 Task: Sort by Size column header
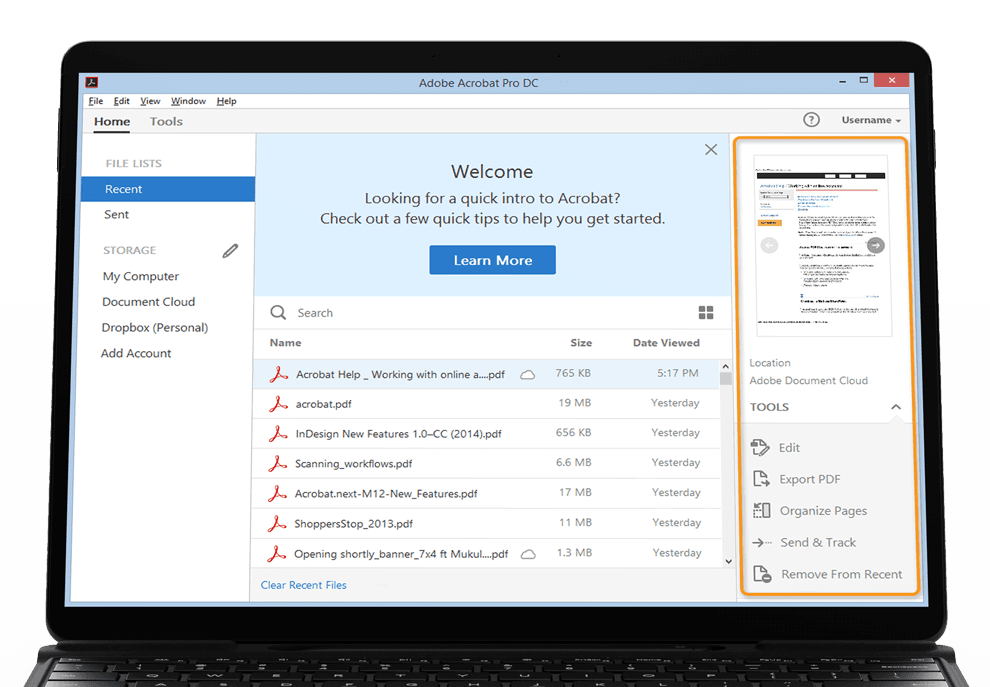click(581, 343)
